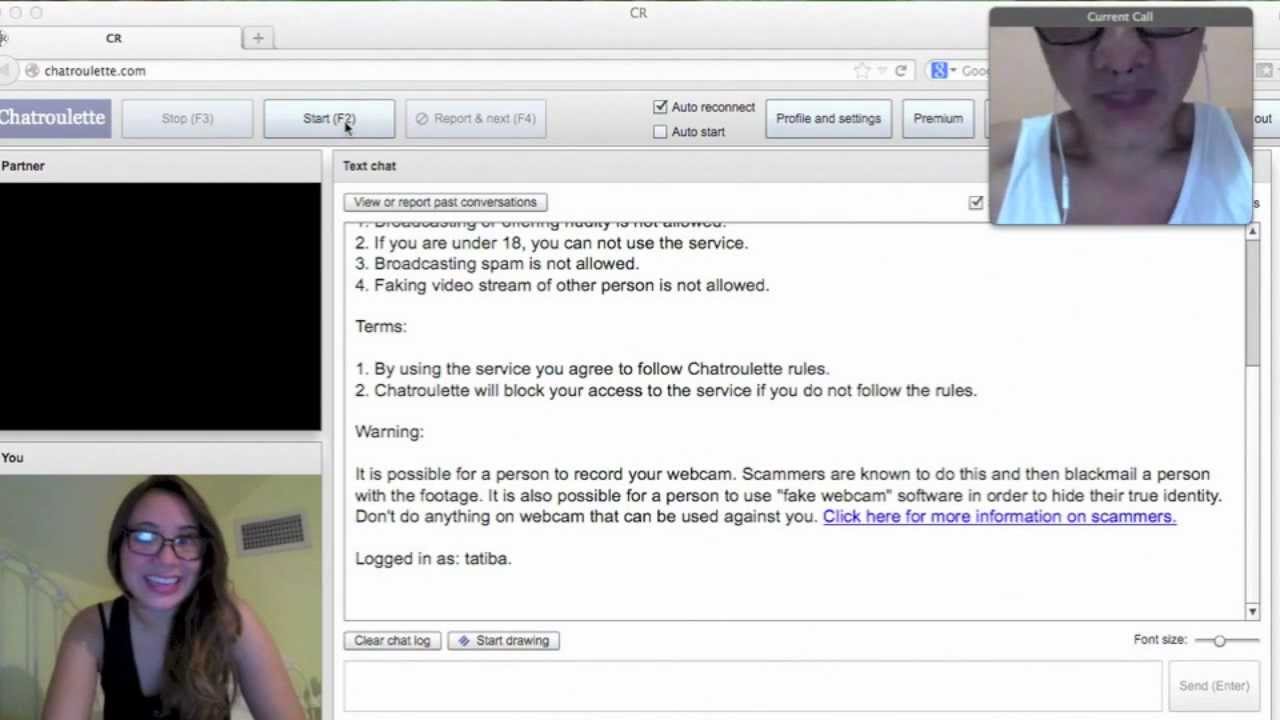Click term 'By using the service you agree' line
The height and width of the screenshot is (720, 1280).
[592, 369]
